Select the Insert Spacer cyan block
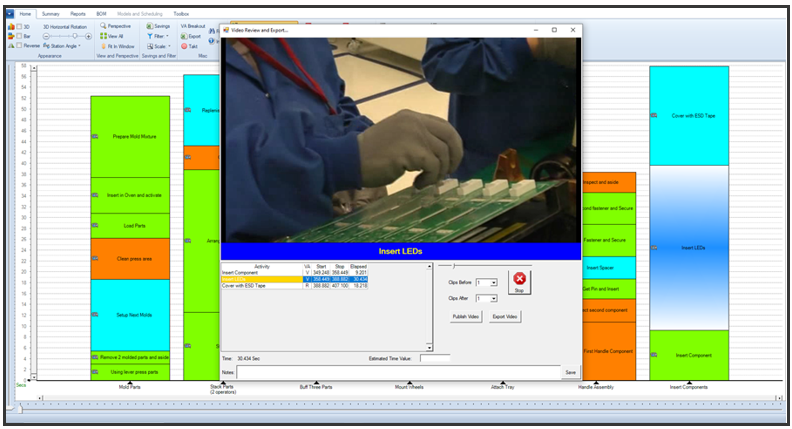The image size is (792, 429). (609, 268)
